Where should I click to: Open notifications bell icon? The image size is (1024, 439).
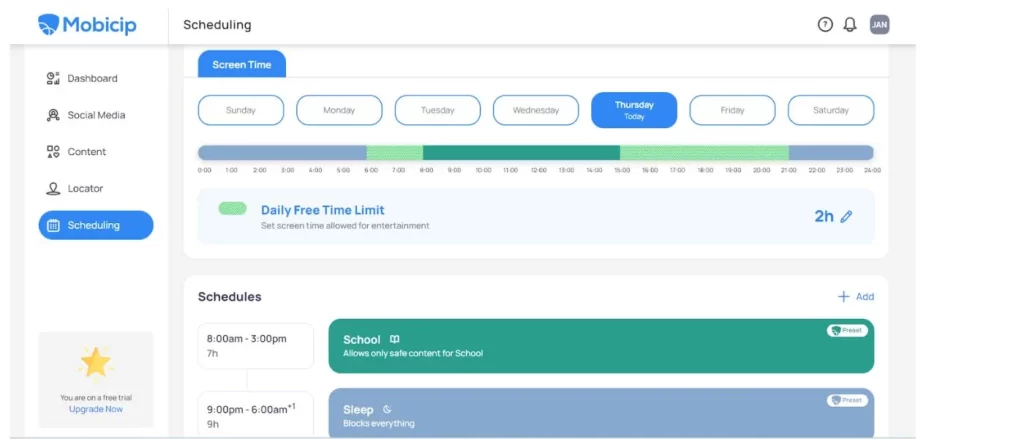[851, 25]
